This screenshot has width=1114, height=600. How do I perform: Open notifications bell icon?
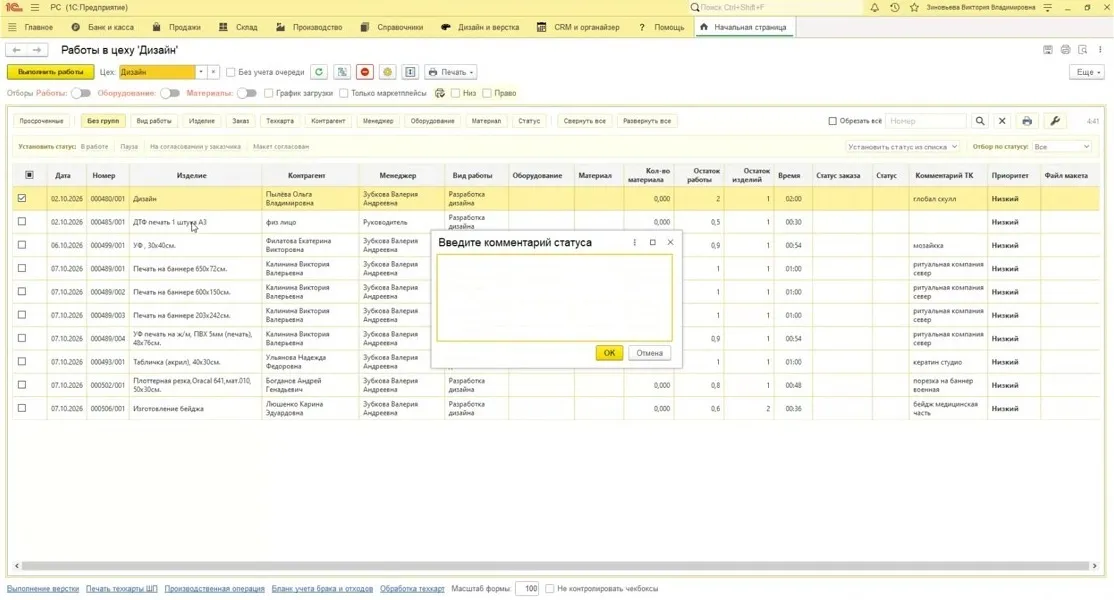coord(875,7)
